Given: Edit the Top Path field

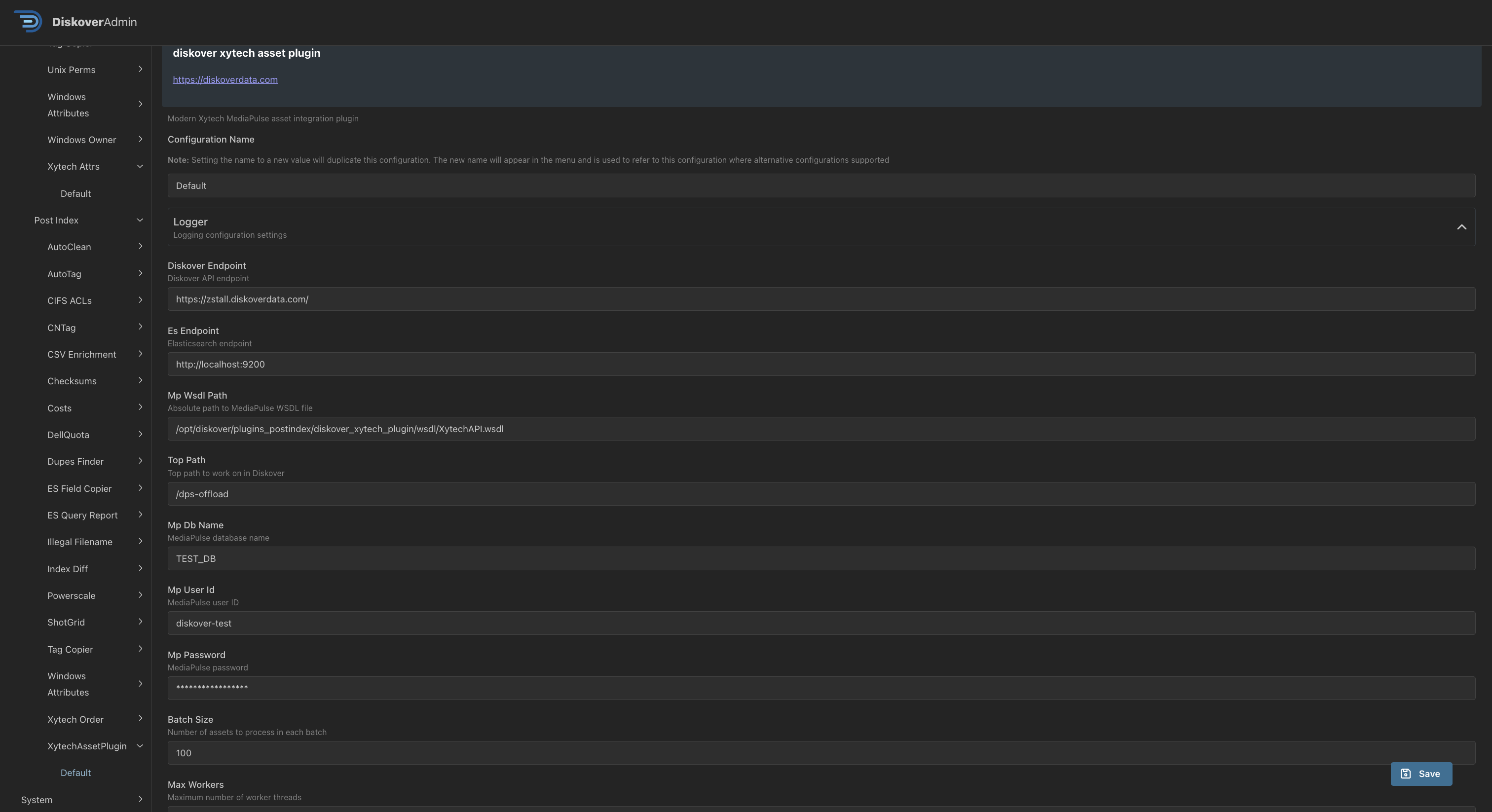Looking at the screenshot, I should click(821, 494).
